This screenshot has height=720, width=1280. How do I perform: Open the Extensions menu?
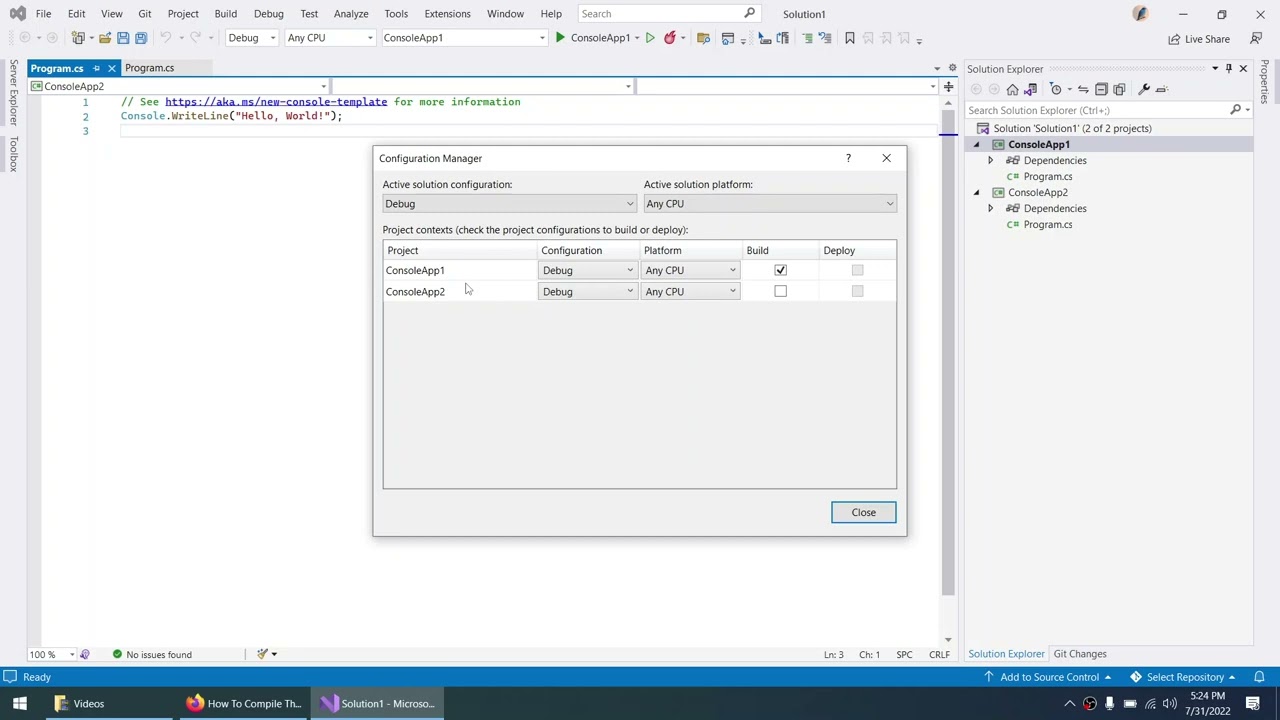tap(447, 14)
